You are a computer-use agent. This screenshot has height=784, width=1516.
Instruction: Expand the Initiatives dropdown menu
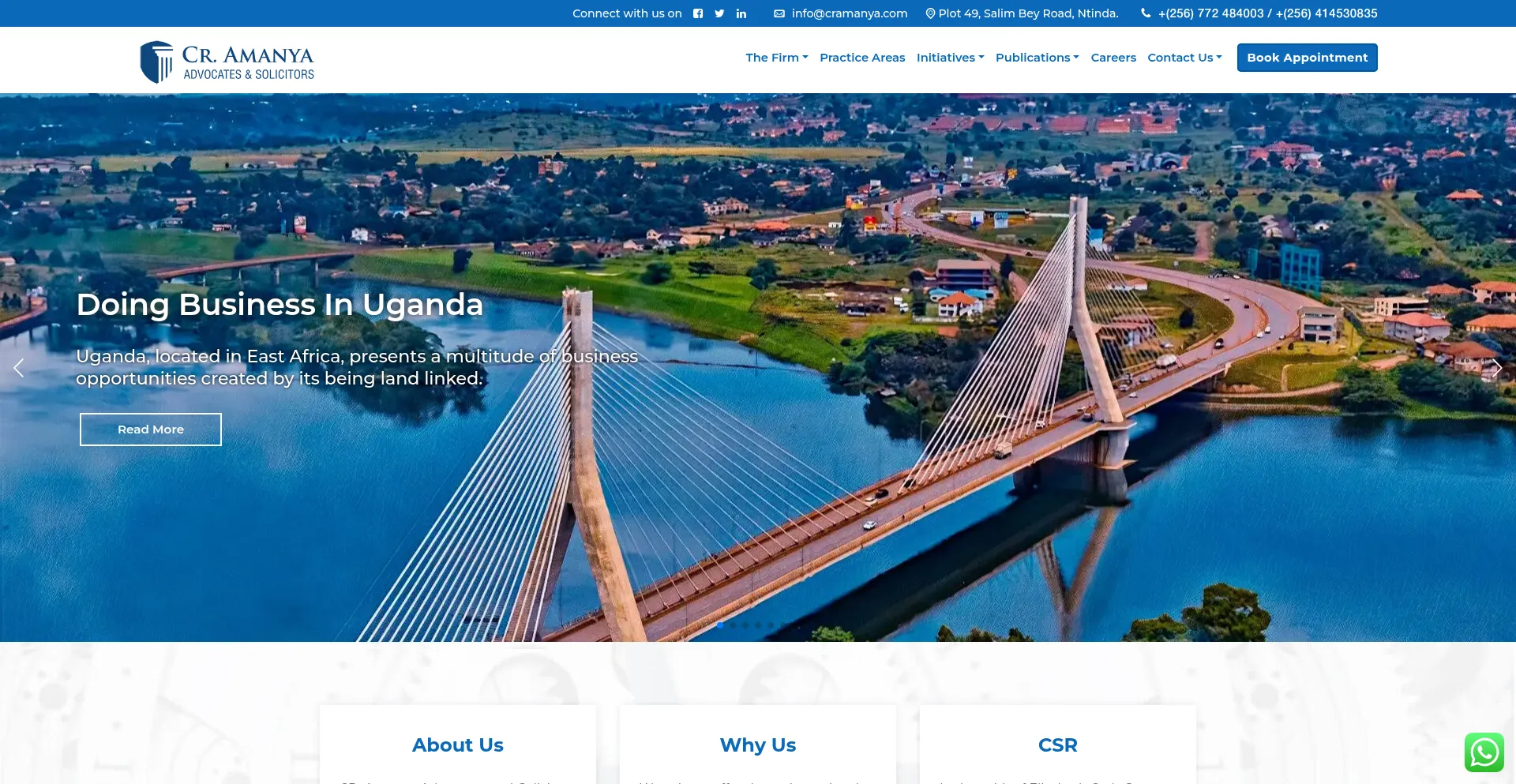(x=950, y=58)
